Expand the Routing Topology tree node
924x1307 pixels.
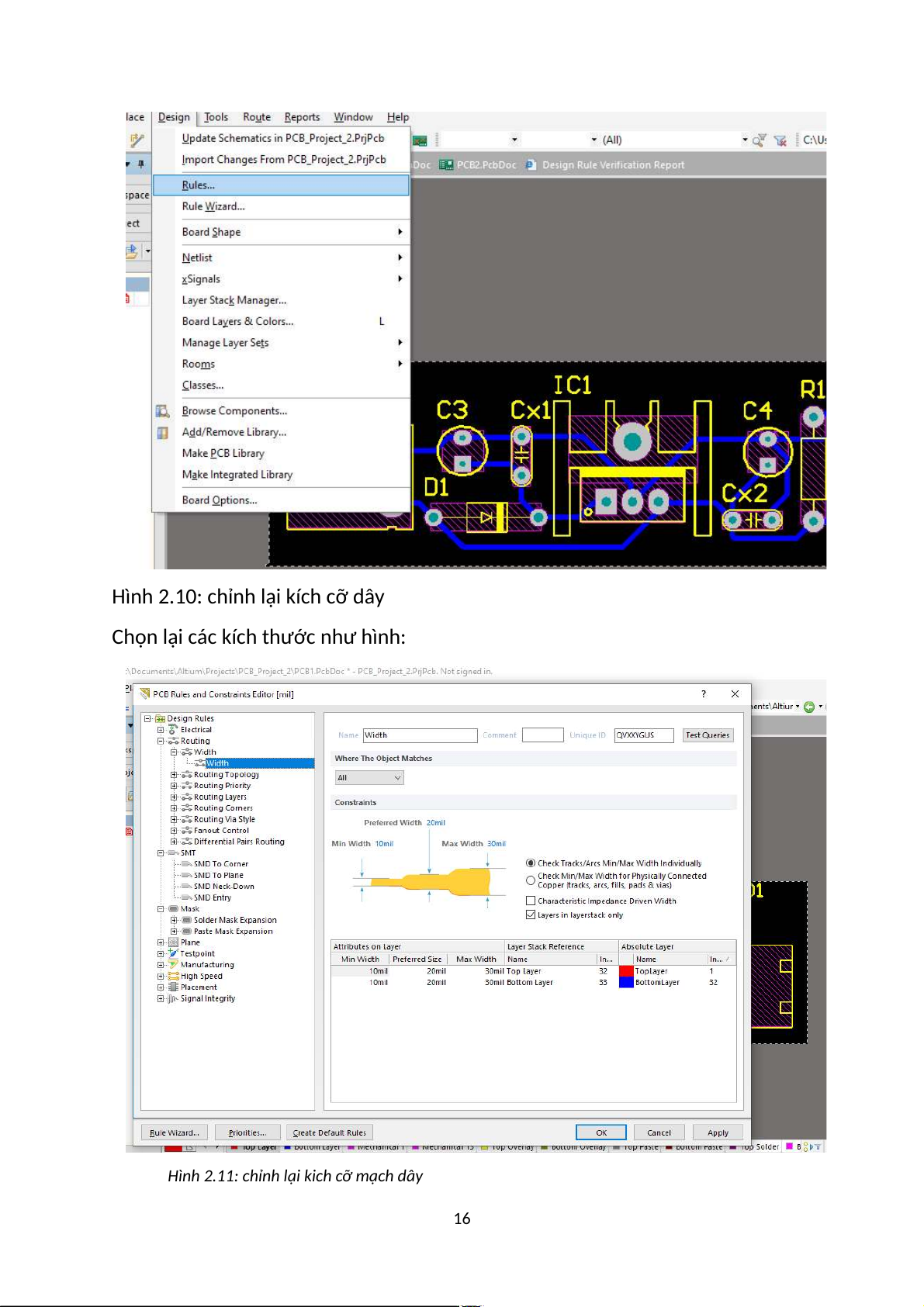click(x=174, y=775)
